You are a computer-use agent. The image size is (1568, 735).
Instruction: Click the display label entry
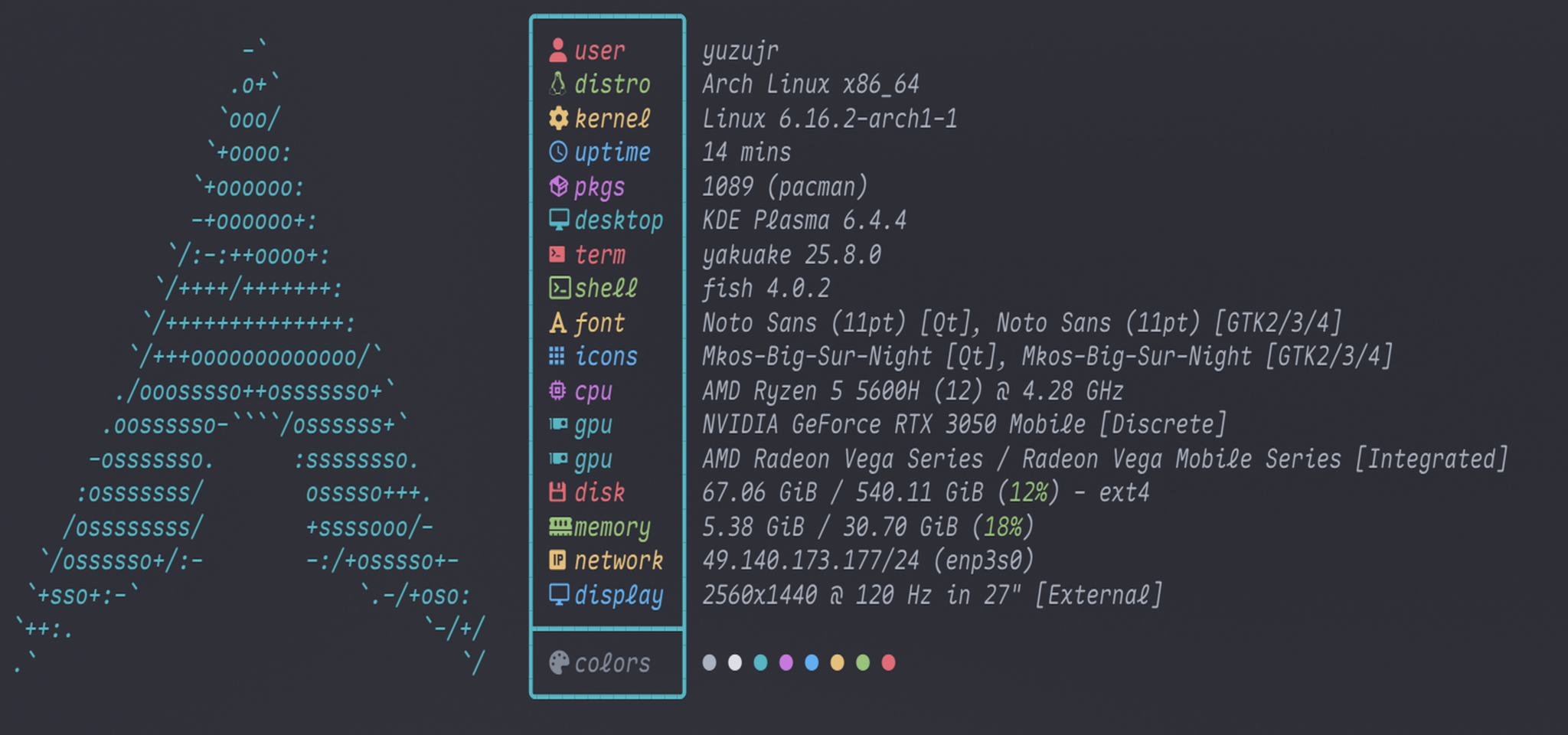[619, 595]
